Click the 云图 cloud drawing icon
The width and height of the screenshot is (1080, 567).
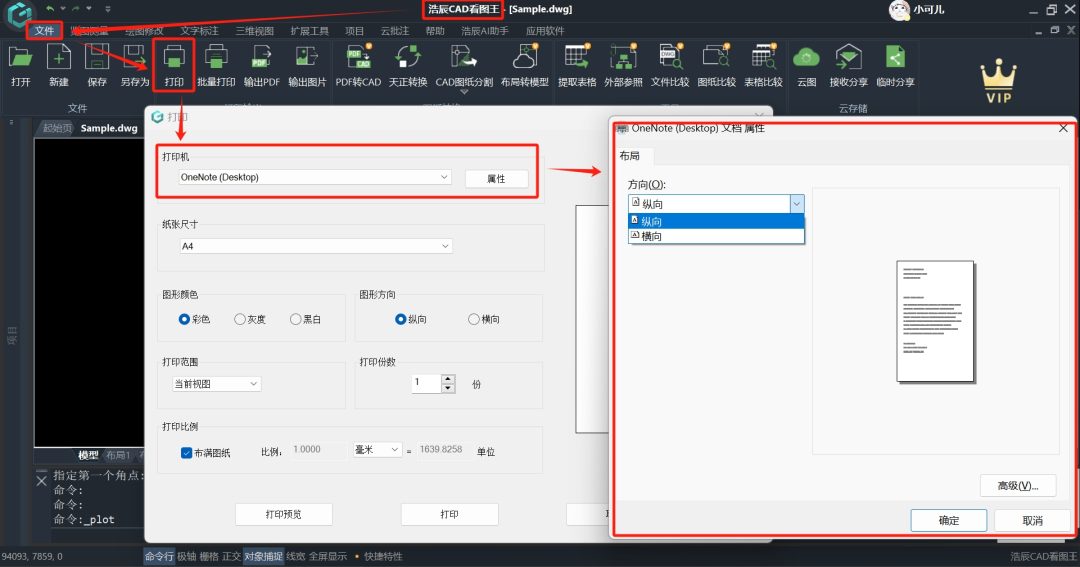tap(807, 57)
